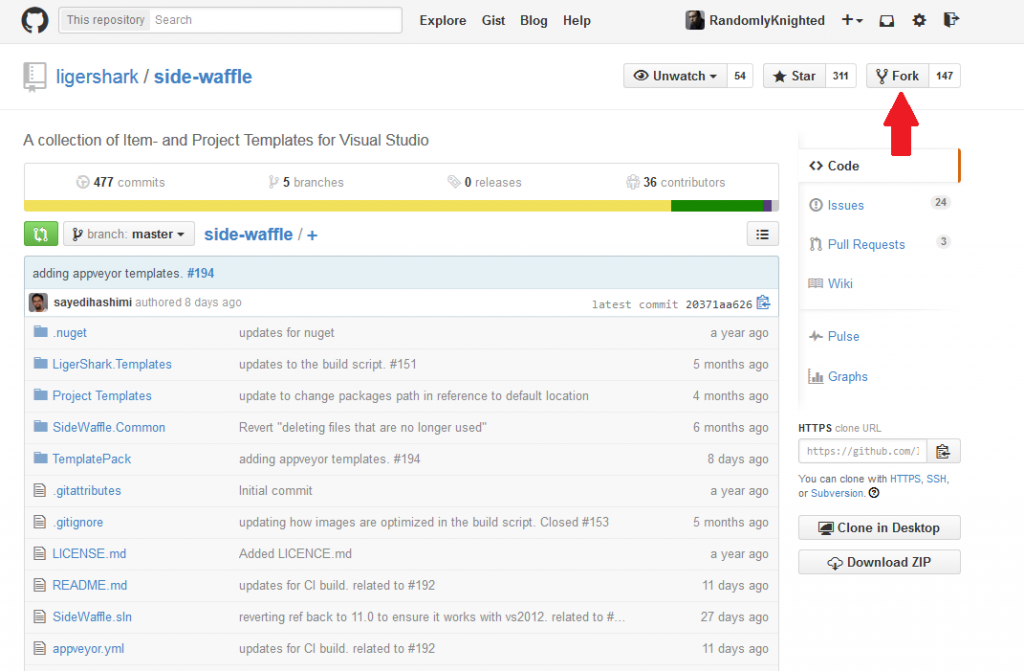Open the branch: master dropdown
The height and width of the screenshot is (671, 1024).
[x=128, y=233]
